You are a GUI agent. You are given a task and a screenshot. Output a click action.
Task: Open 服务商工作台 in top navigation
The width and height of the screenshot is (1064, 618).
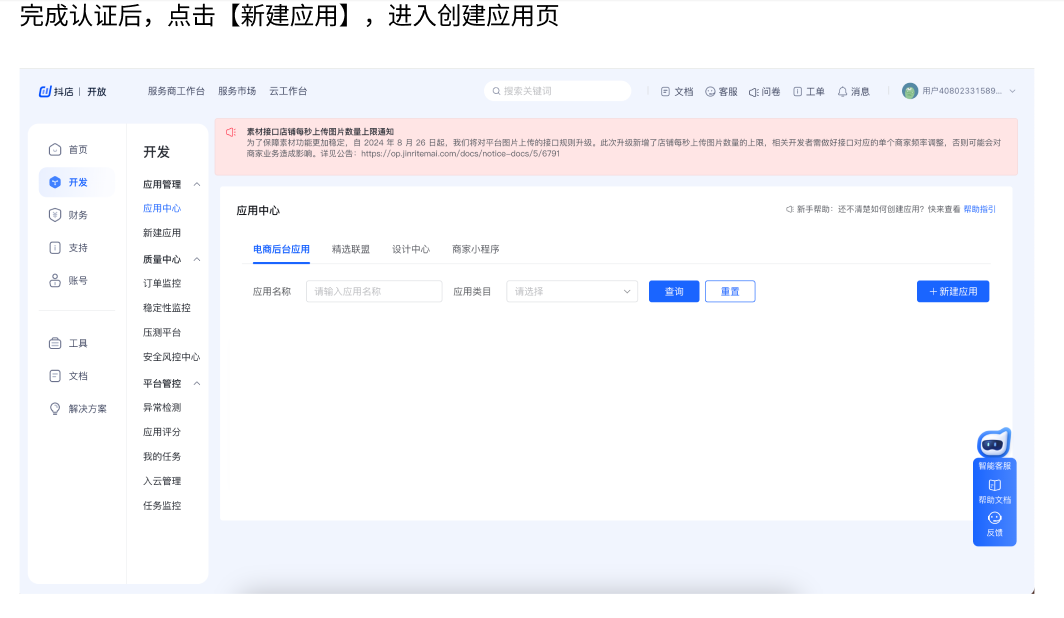[x=176, y=91]
